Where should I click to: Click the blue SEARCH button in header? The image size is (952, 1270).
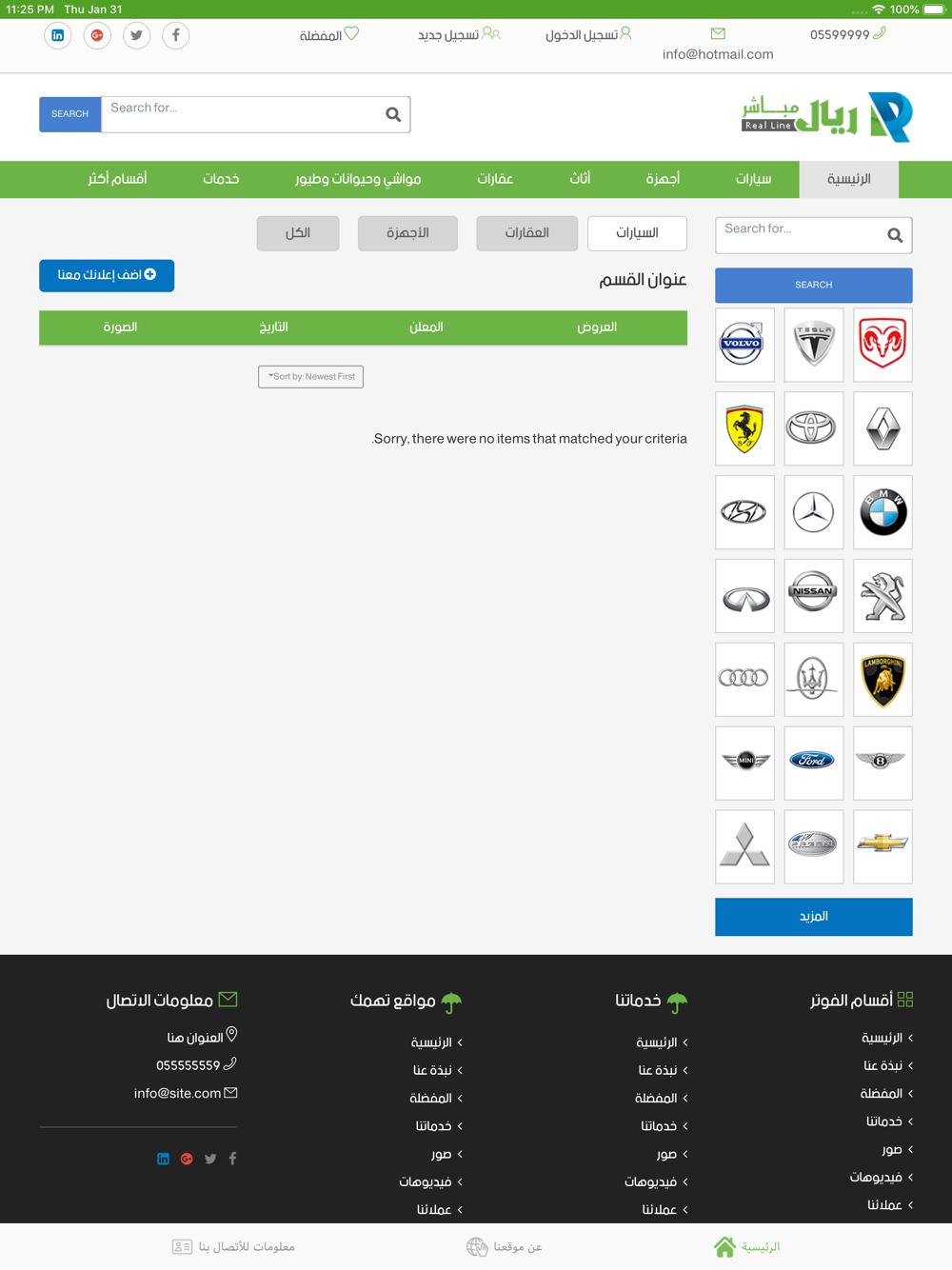coord(69,114)
